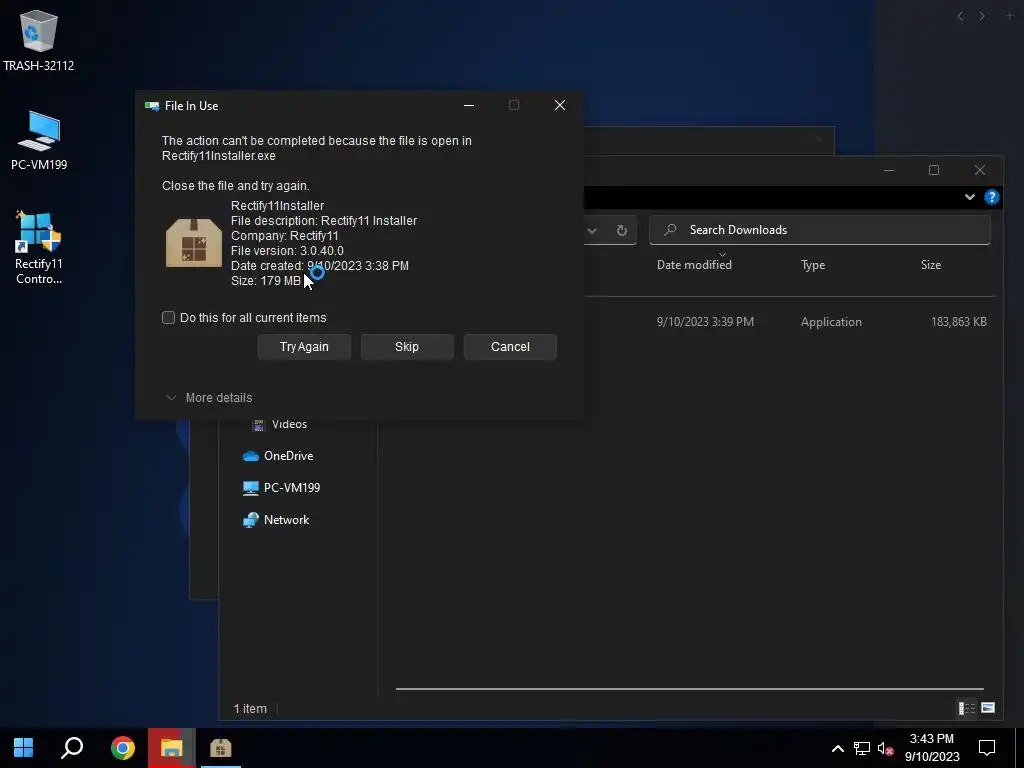The height and width of the screenshot is (768, 1024).
Task: Maximize the Downloads Explorer window
Action: point(934,170)
